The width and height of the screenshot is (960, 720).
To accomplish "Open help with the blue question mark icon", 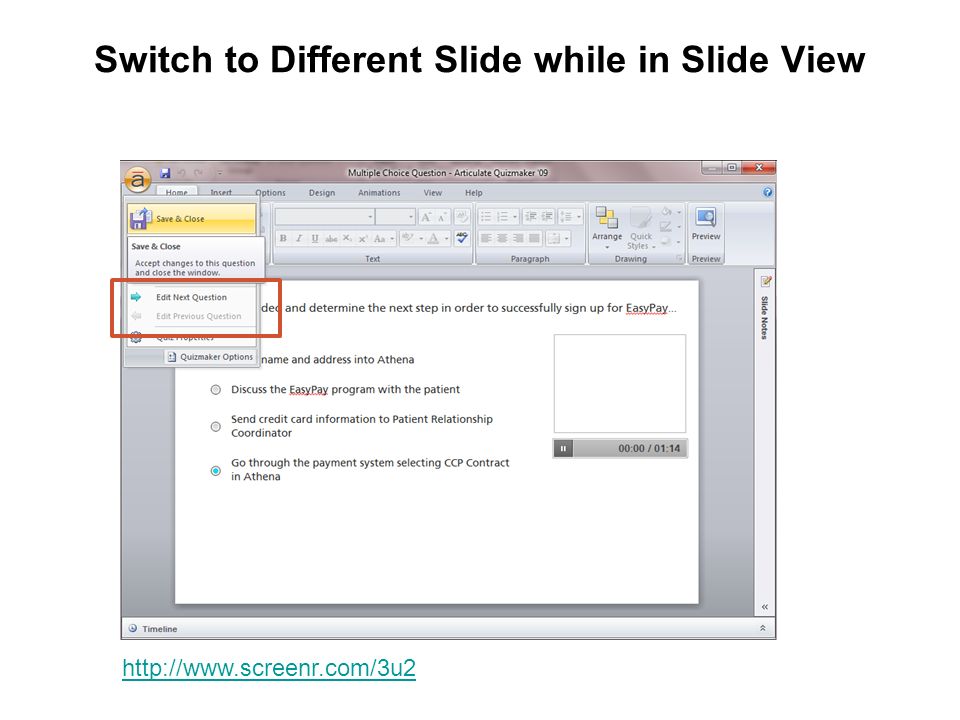I will (x=768, y=192).
